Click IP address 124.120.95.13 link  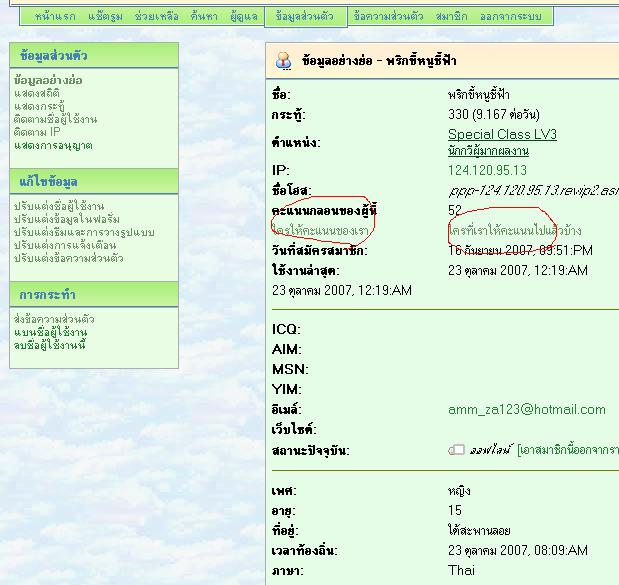click(x=487, y=170)
